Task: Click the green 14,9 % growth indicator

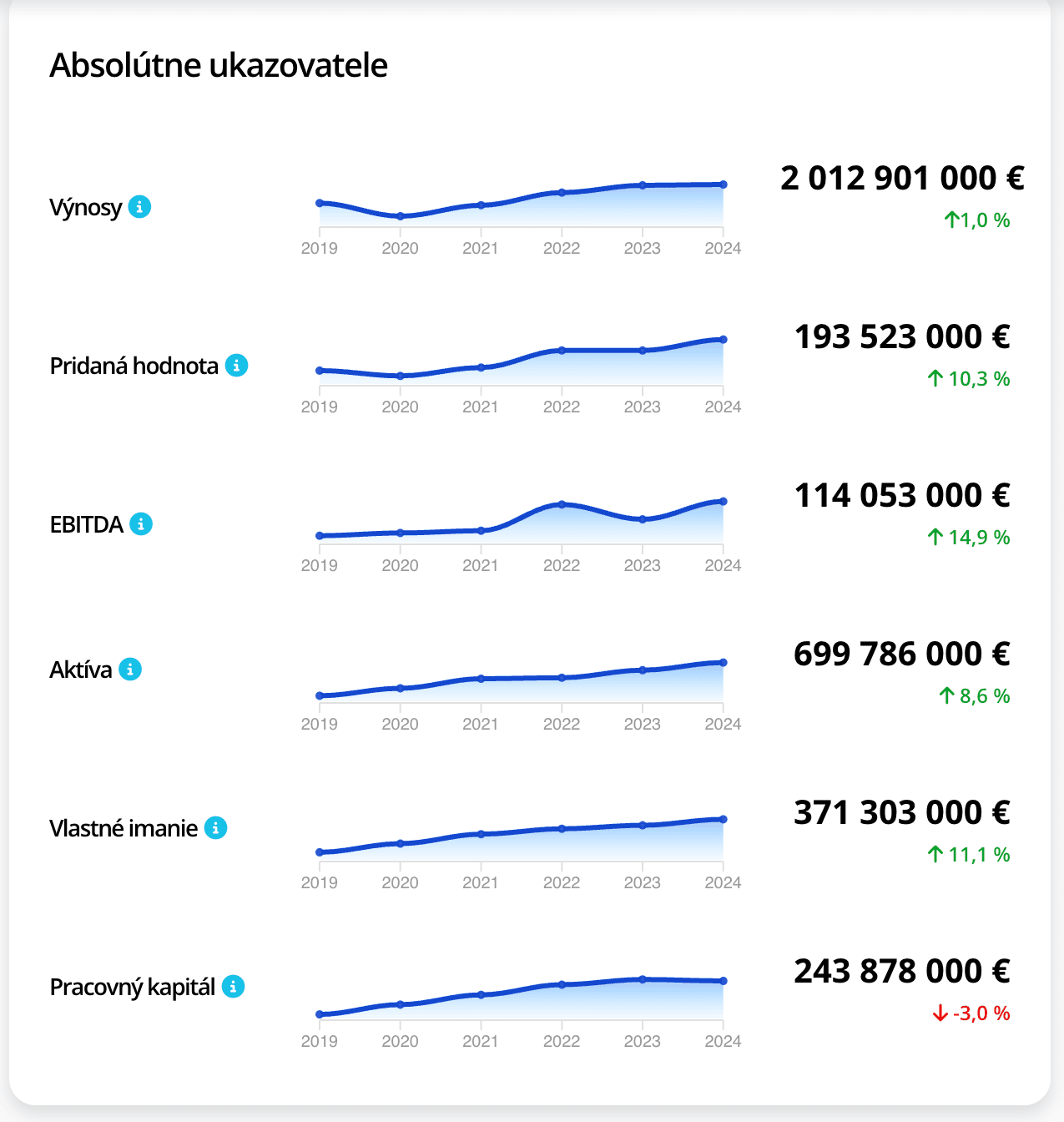Action: (x=969, y=538)
